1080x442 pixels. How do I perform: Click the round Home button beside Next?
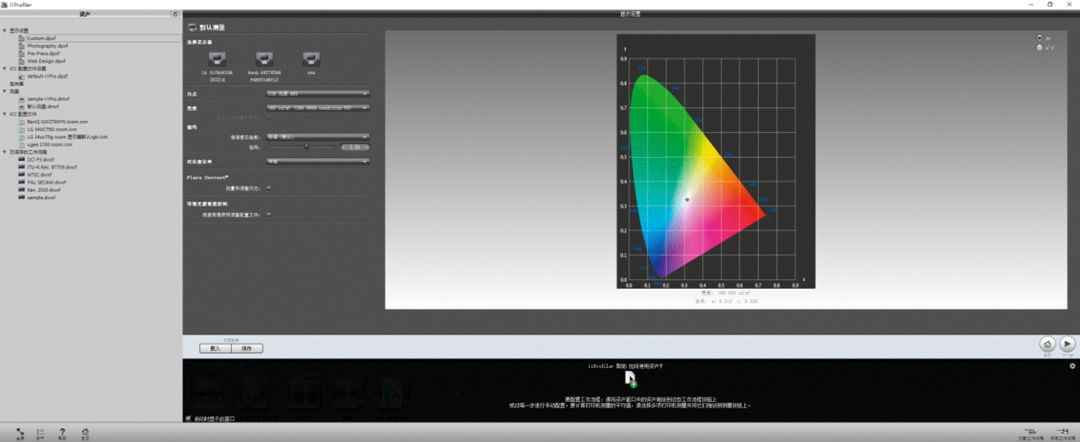tap(1047, 344)
